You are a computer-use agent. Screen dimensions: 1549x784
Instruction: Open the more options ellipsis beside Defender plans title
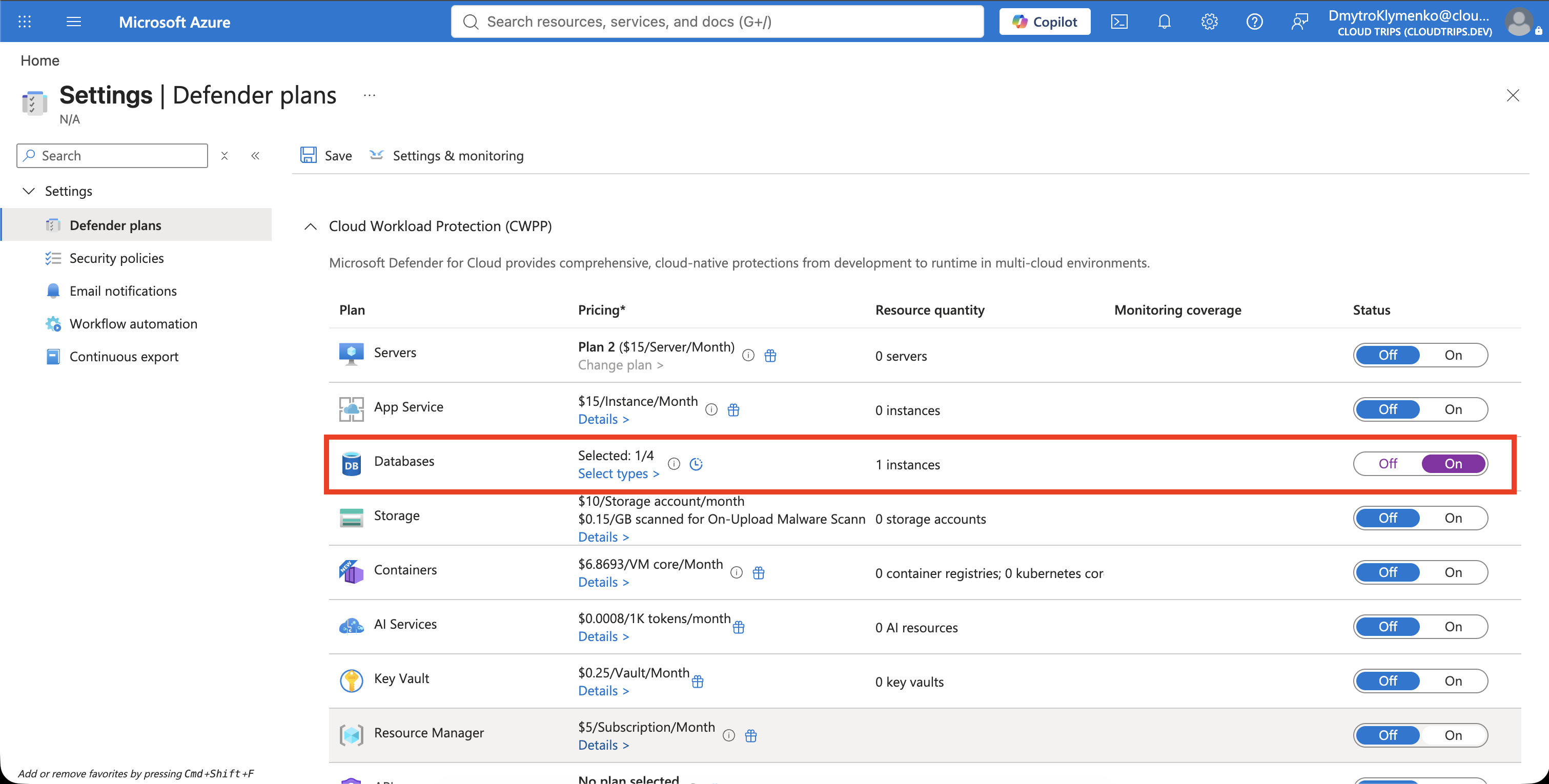click(369, 95)
